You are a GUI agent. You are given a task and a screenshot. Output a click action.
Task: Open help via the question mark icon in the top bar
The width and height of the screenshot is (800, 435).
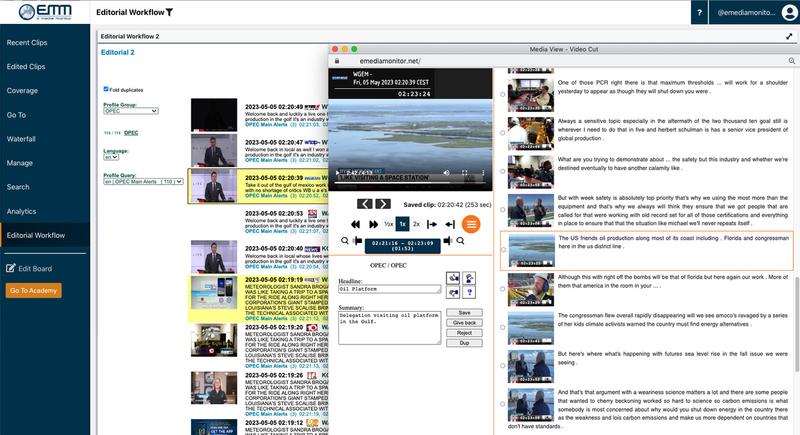tap(699, 12)
